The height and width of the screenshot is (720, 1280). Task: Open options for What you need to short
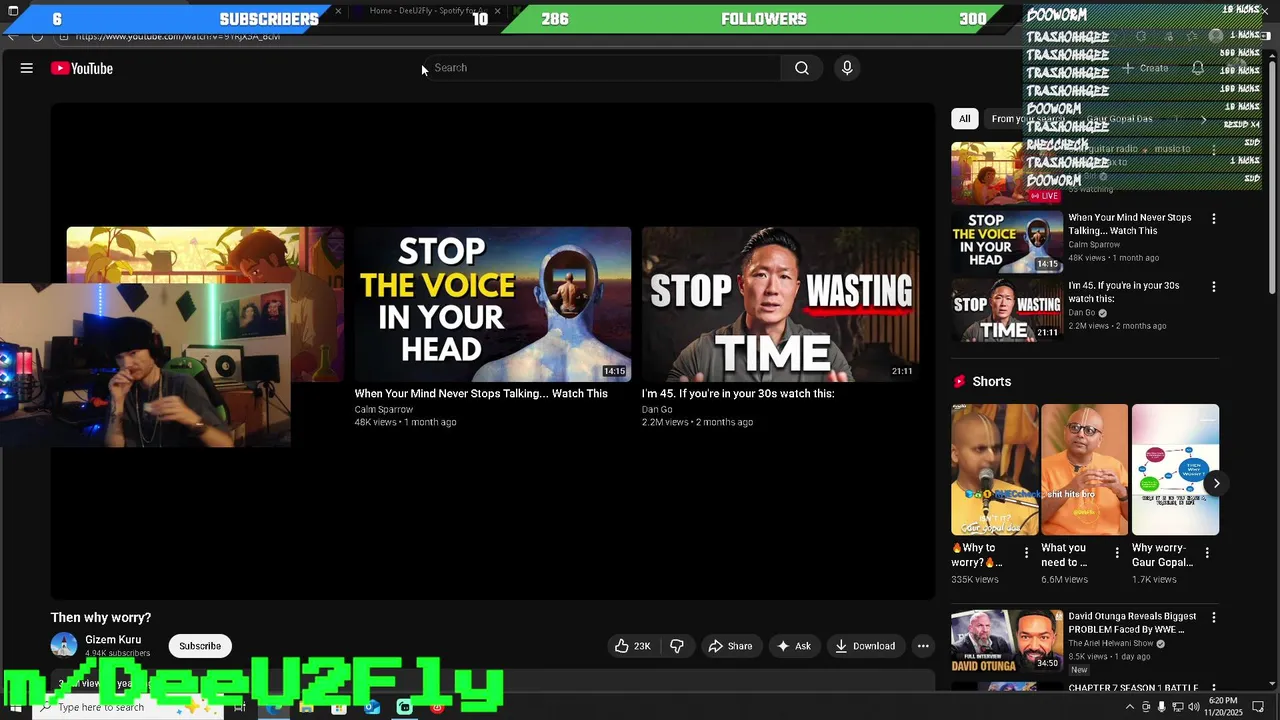tap(1116, 553)
